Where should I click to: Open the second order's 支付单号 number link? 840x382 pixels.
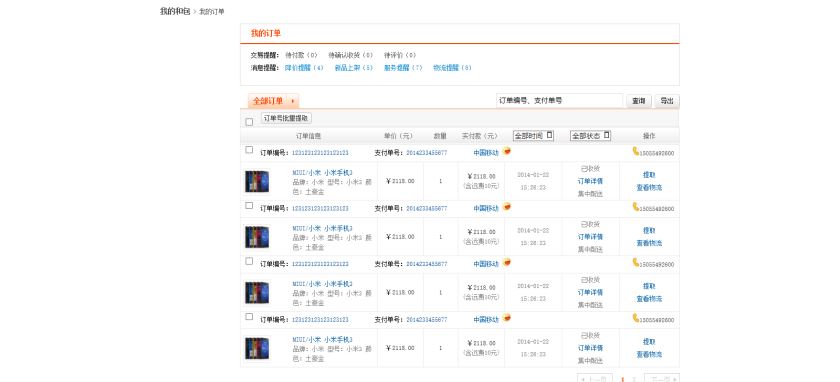coord(426,208)
